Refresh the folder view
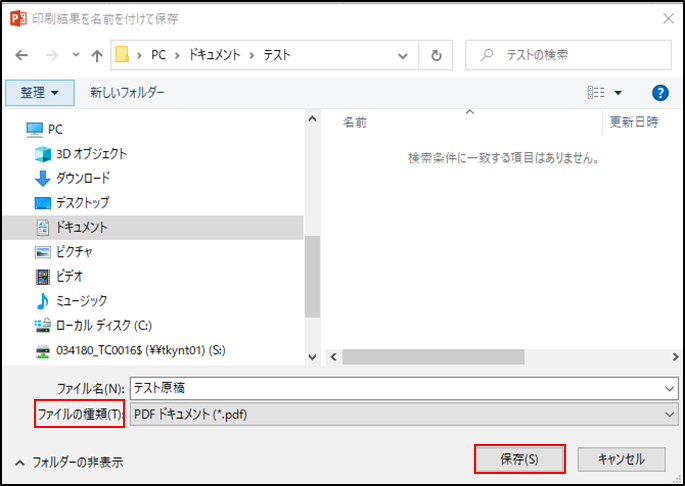The height and width of the screenshot is (486, 685). click(x=436, y=56)
